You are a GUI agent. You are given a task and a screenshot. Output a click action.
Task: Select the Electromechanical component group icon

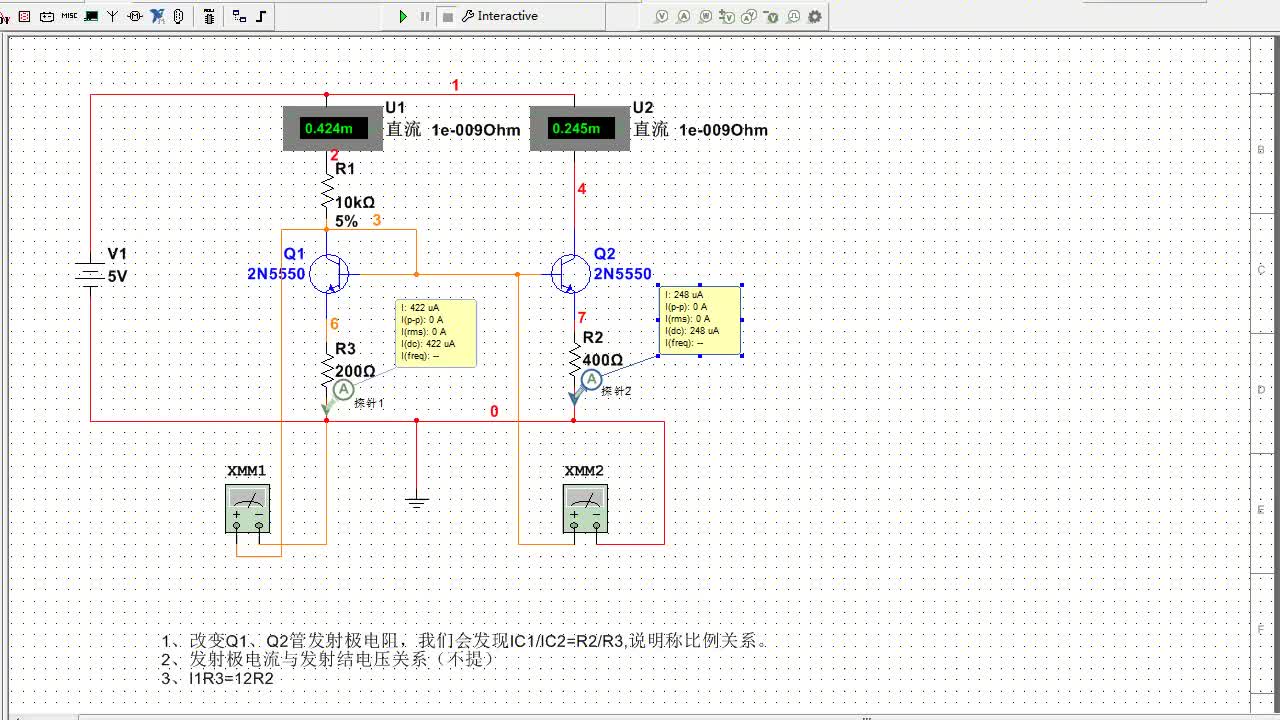point(135,16)
